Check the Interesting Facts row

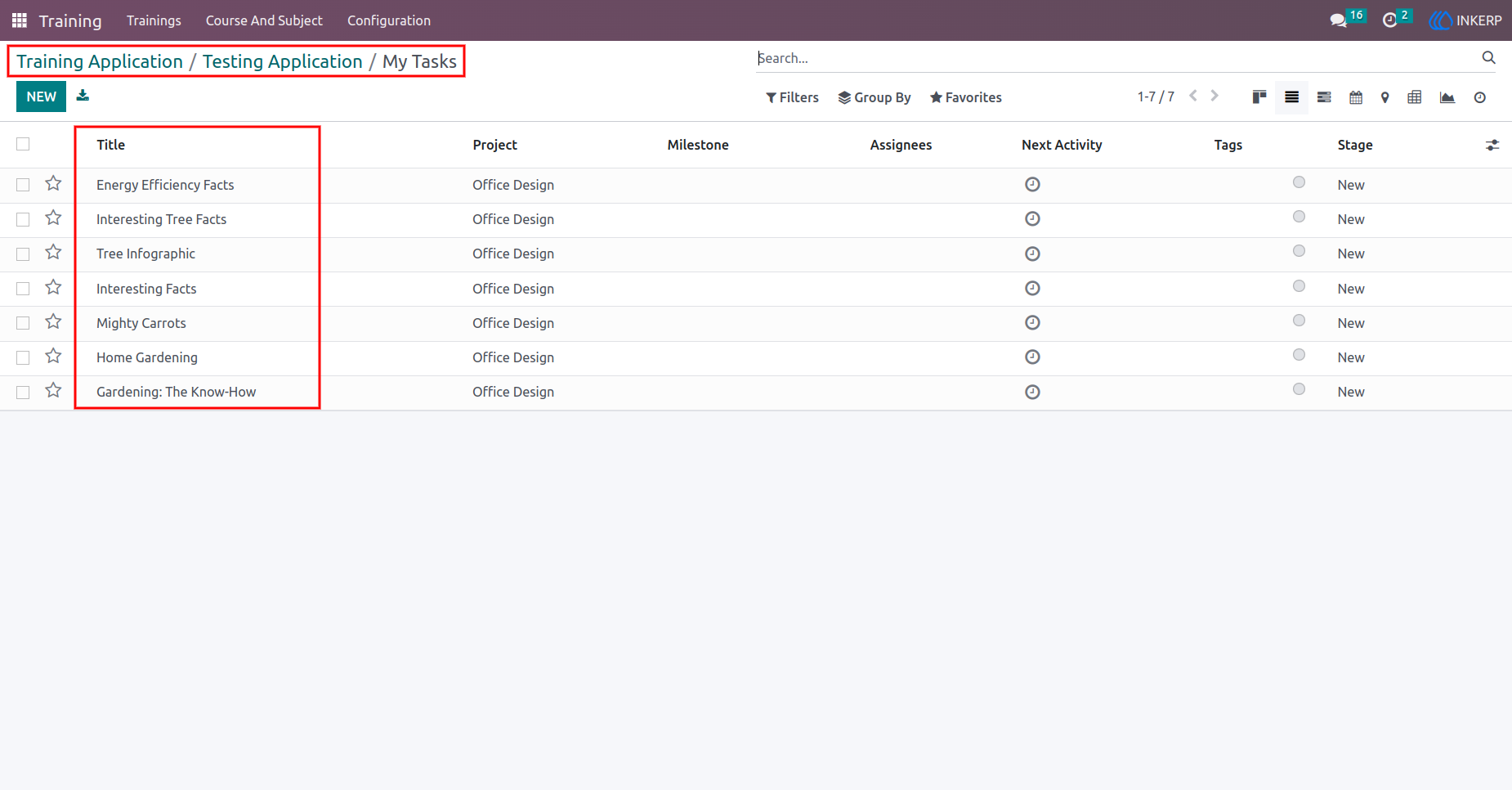click(23, 289)
